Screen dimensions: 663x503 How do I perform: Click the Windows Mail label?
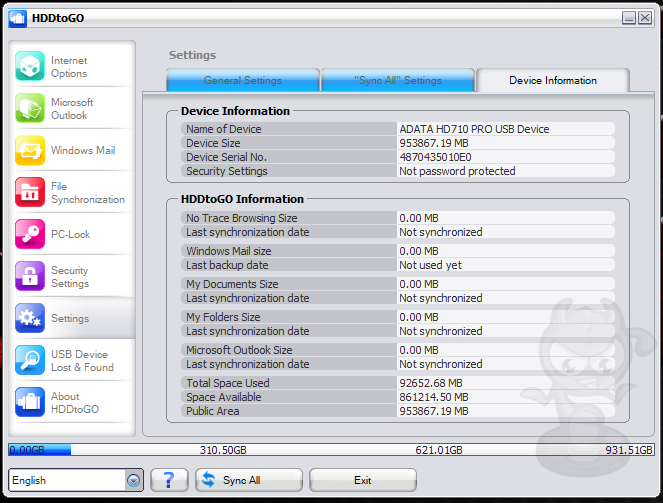(83, 150)
